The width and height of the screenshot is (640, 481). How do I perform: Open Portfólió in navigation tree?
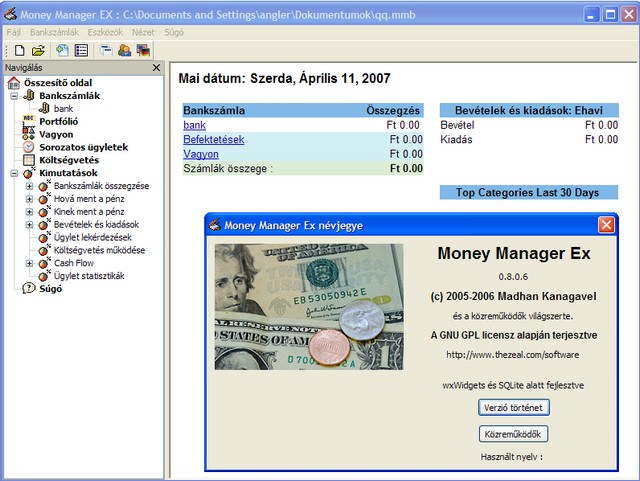(x=58, y=121)
